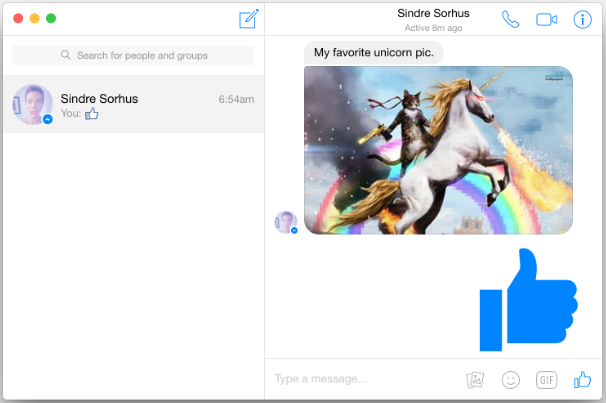The width and height of the screenshot is (606, 403).
Task: Open the emoji picker smiley
Action: pos(511,380)
